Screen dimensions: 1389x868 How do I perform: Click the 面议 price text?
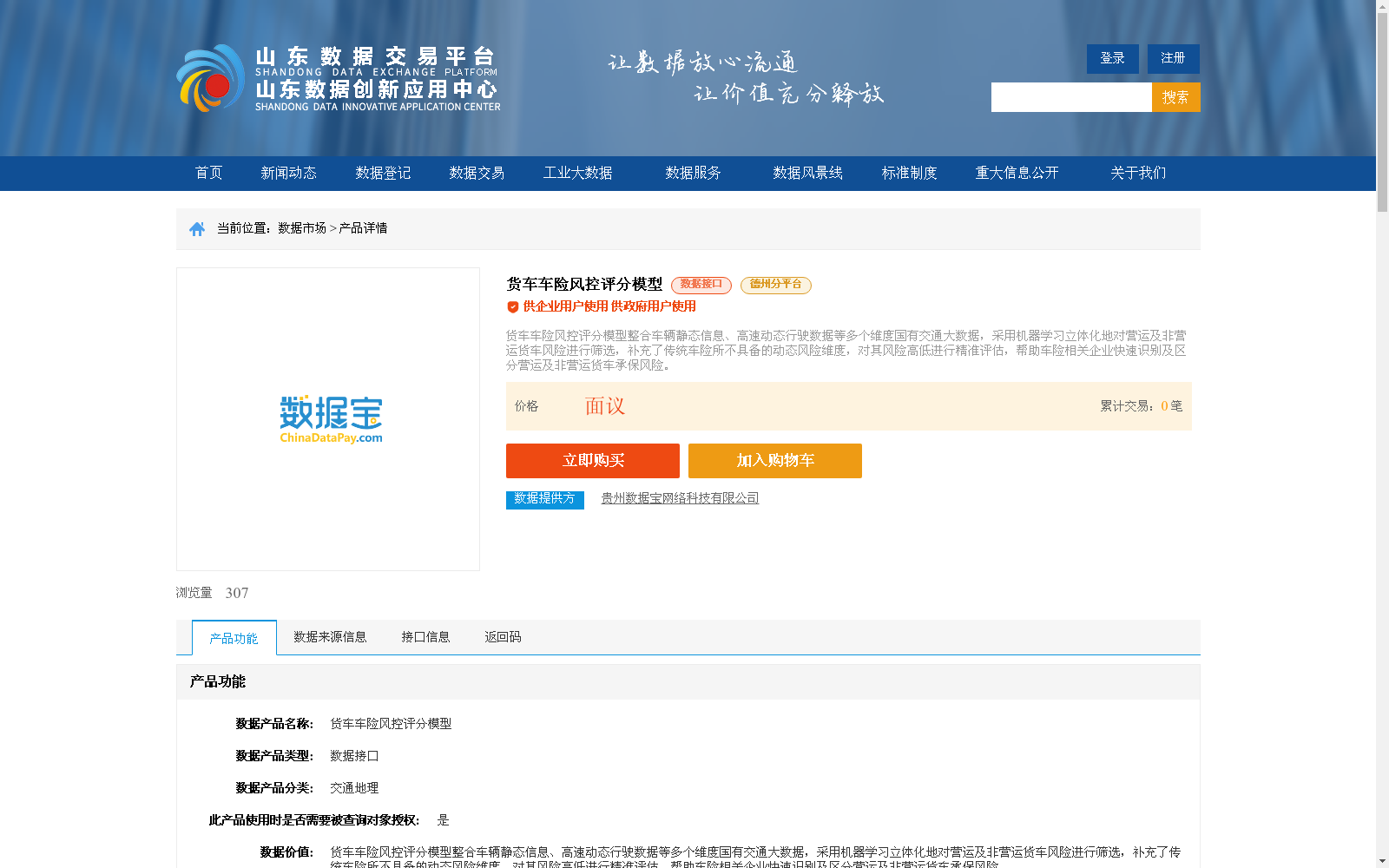(x=605, y=406)
